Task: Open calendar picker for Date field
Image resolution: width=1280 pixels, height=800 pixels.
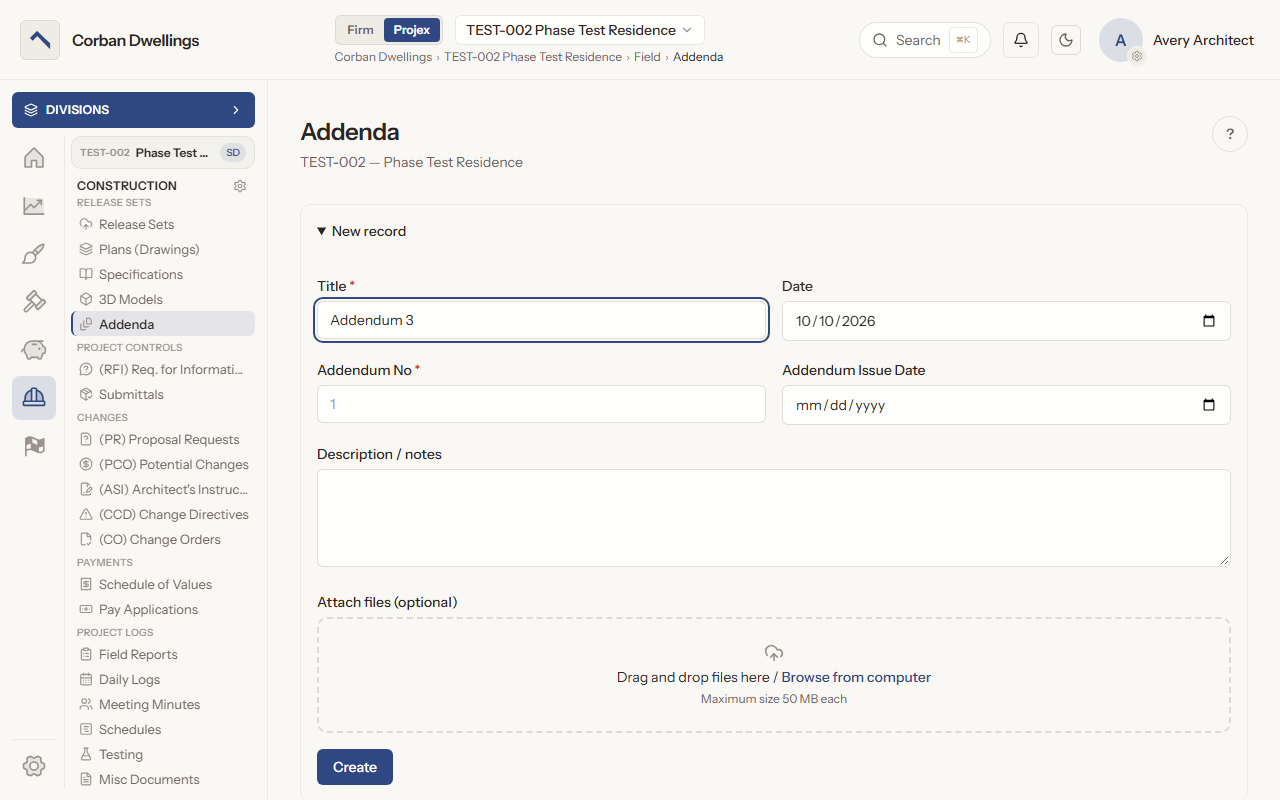Action: click(x=1209, y=321)
